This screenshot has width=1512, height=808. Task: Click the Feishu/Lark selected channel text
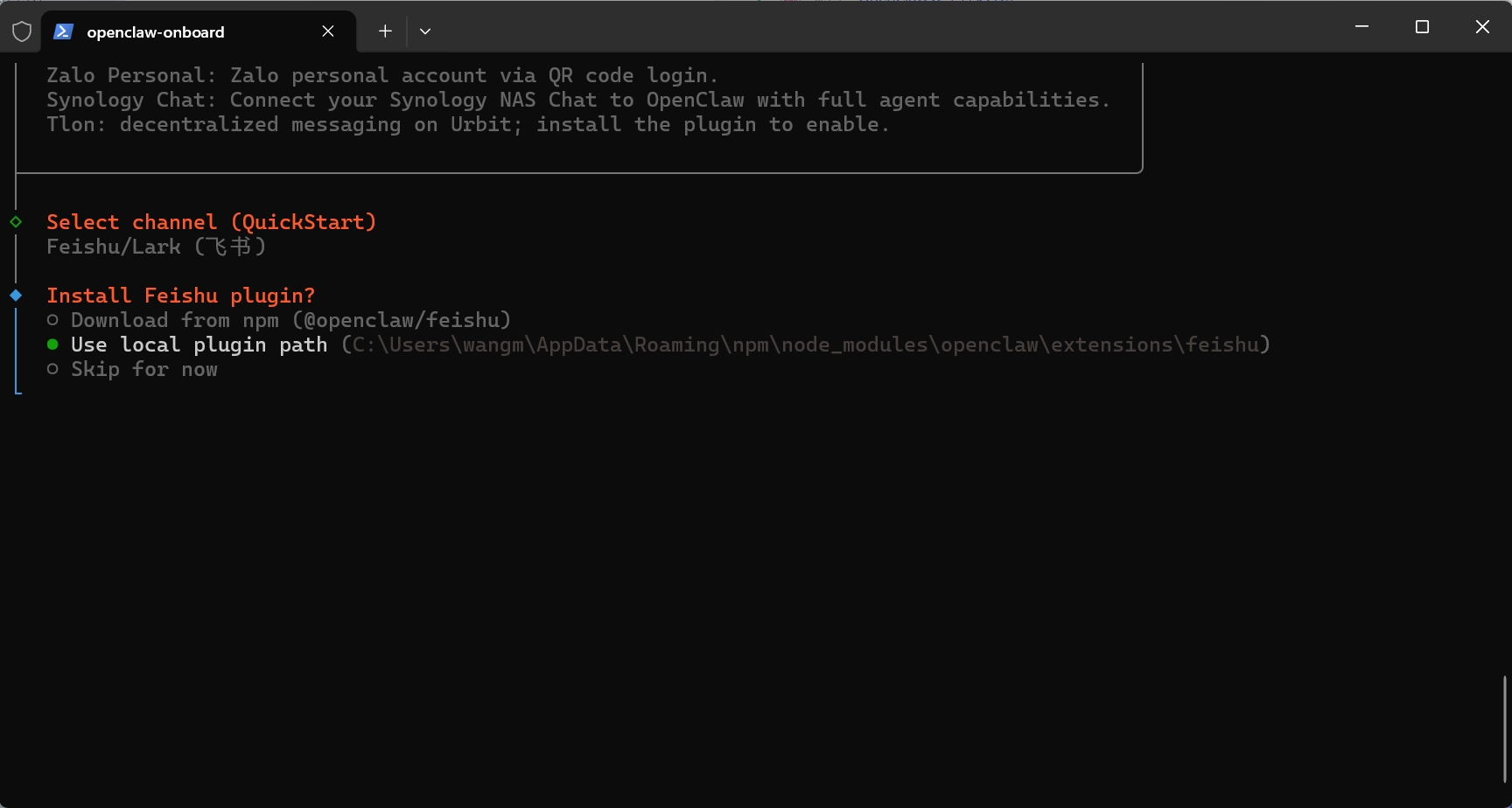point(156,247)
